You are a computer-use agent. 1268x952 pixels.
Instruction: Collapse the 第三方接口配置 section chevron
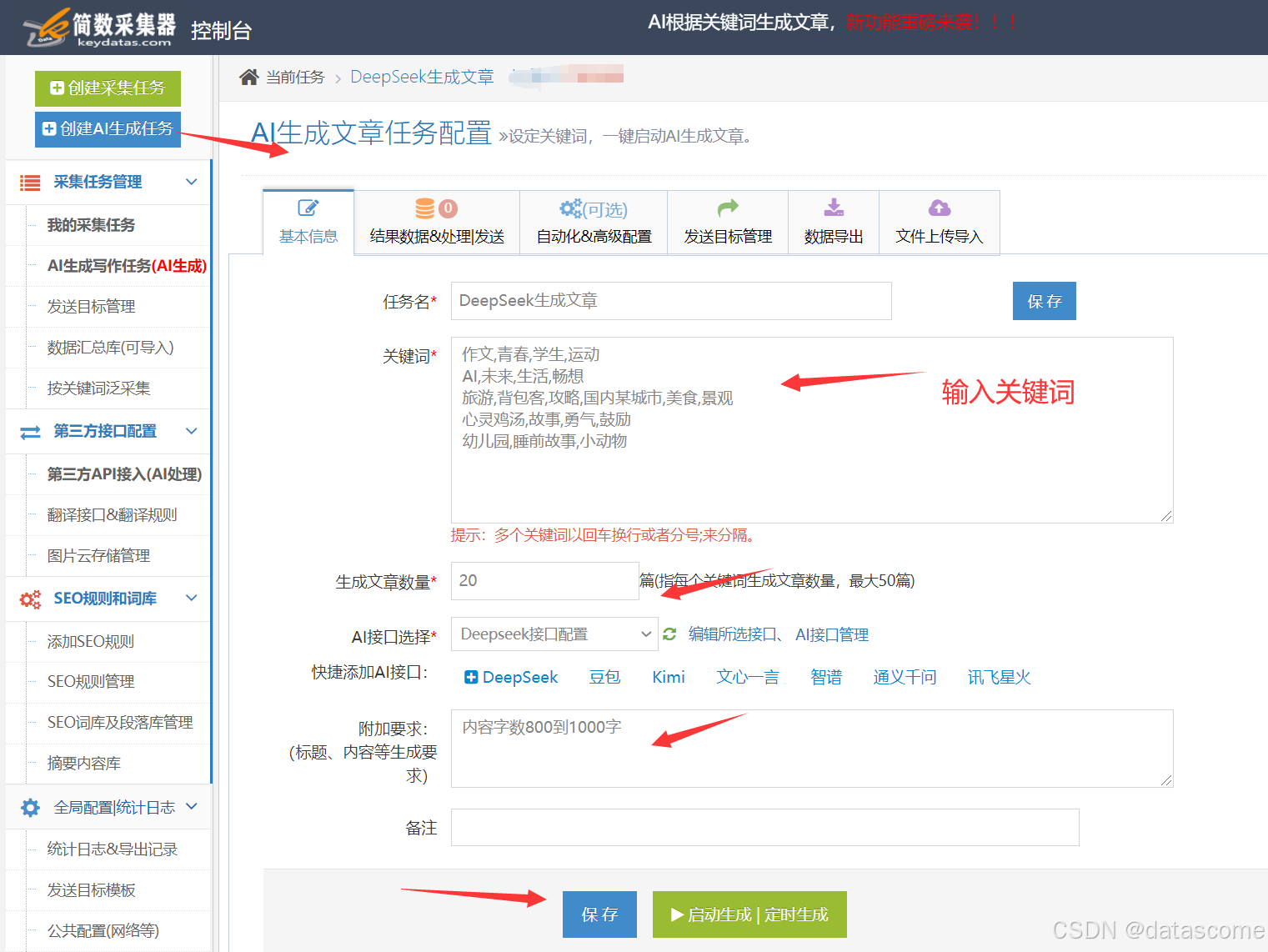192,431
